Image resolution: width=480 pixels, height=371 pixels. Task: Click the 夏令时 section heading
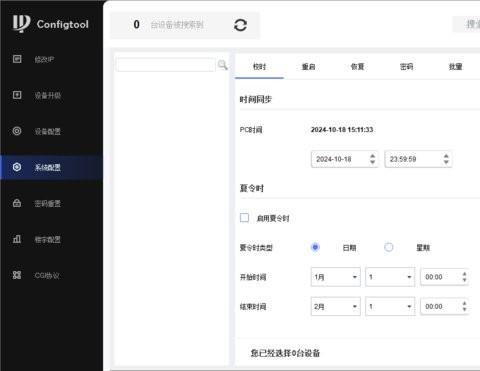[x=252, y=188]
